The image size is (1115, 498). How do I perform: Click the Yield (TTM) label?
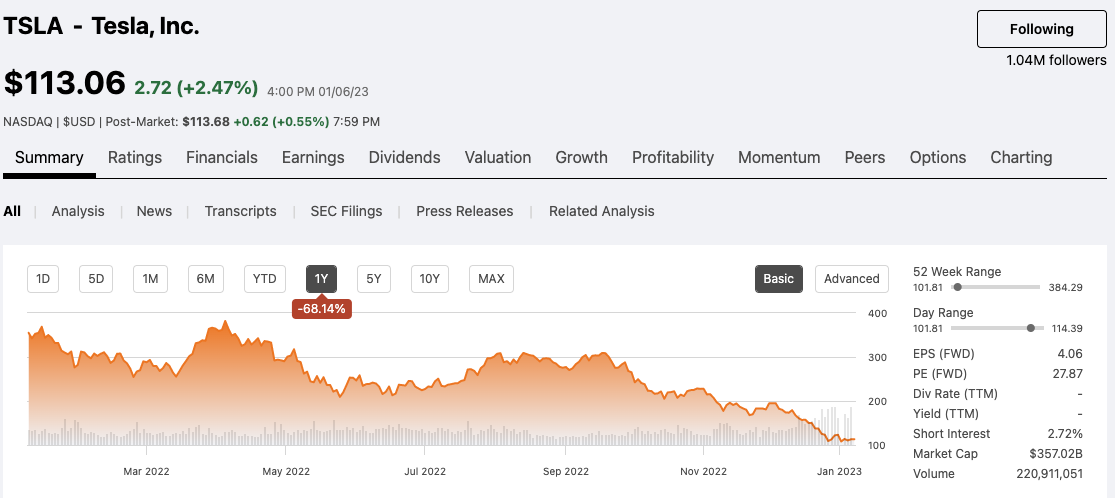[x=946, y=413]
